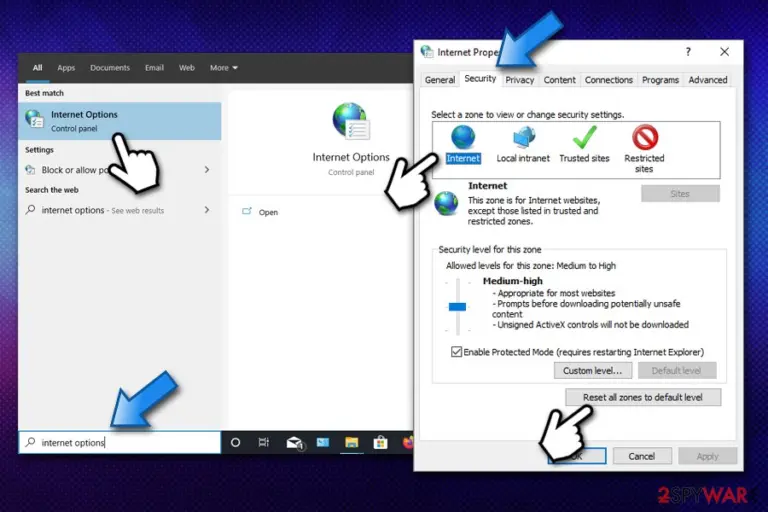Select the Documents search filter

pyautogui.click(x=110, y=68)
